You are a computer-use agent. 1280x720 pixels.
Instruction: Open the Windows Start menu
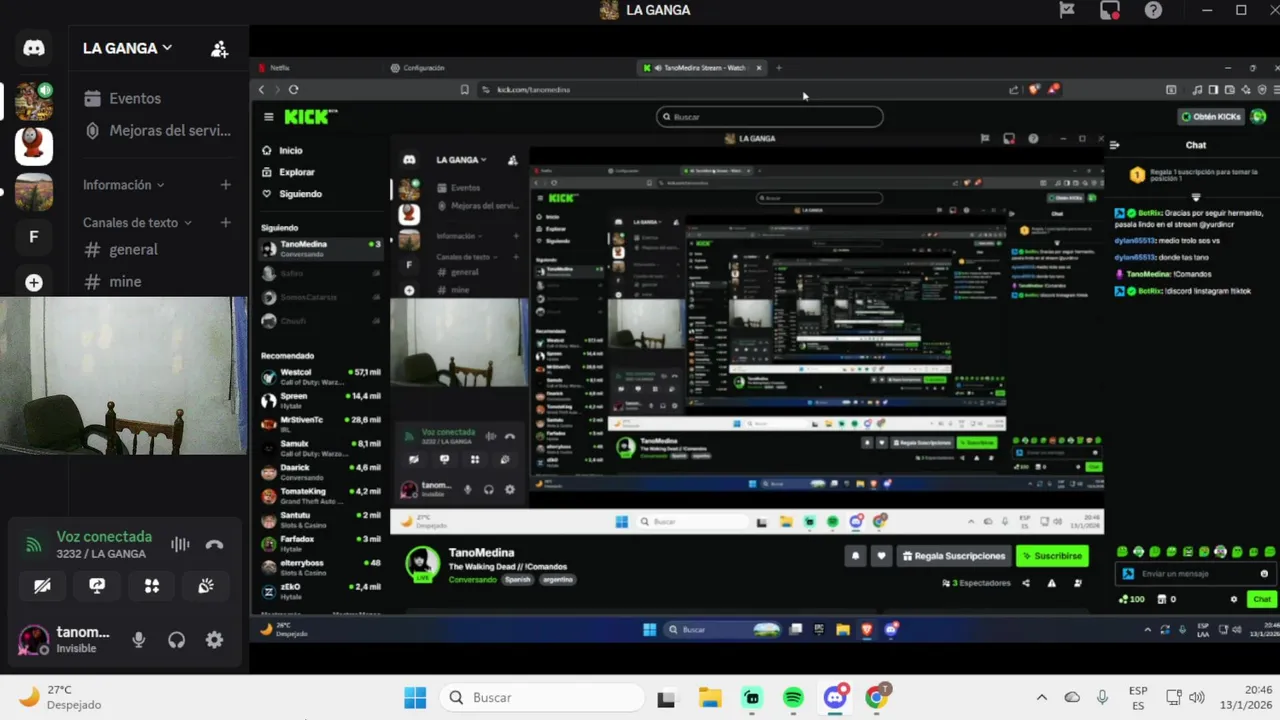(414, 697)
